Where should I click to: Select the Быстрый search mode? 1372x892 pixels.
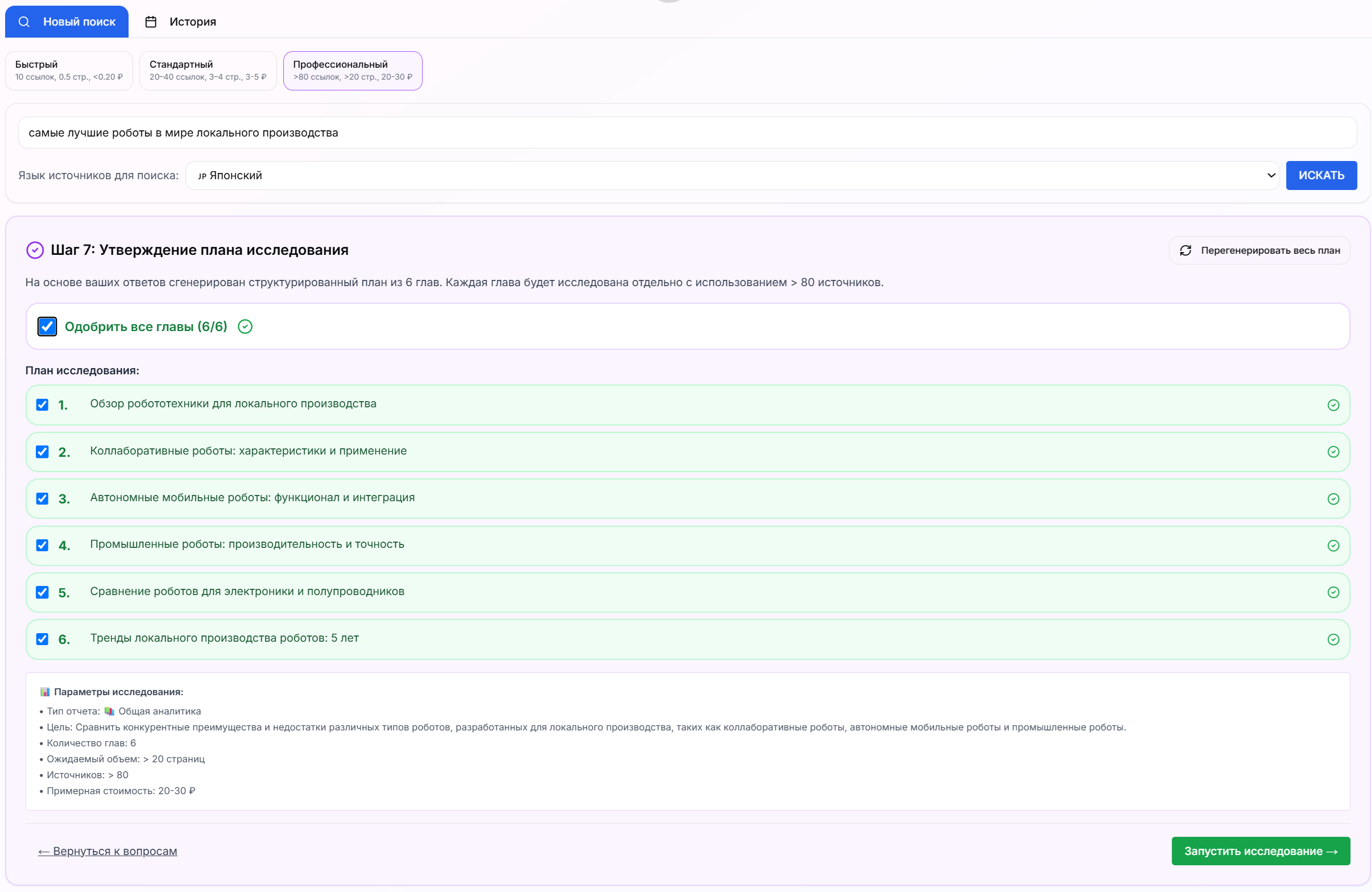[69, 71]
